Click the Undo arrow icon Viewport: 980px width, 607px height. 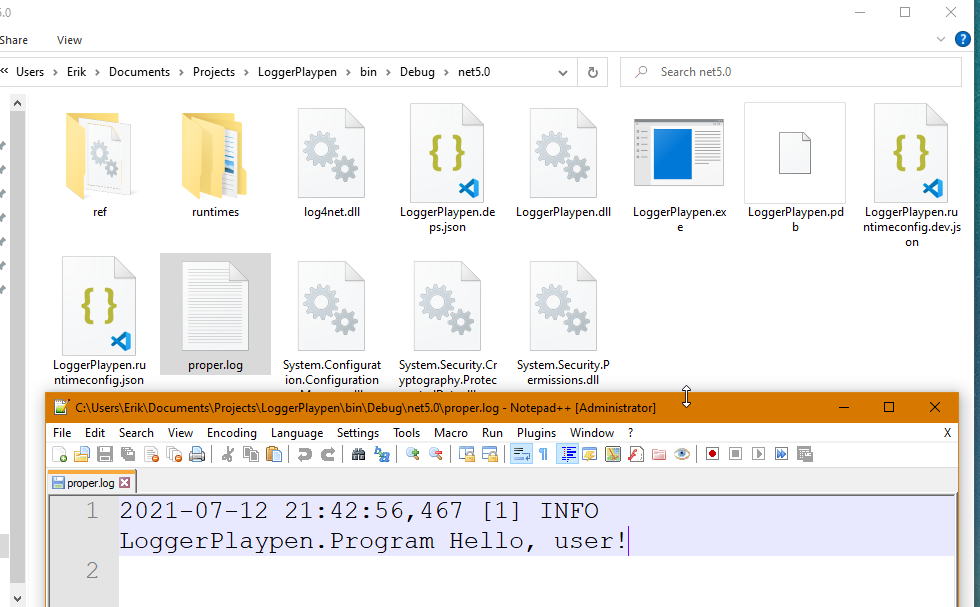(x=304, y=454)
